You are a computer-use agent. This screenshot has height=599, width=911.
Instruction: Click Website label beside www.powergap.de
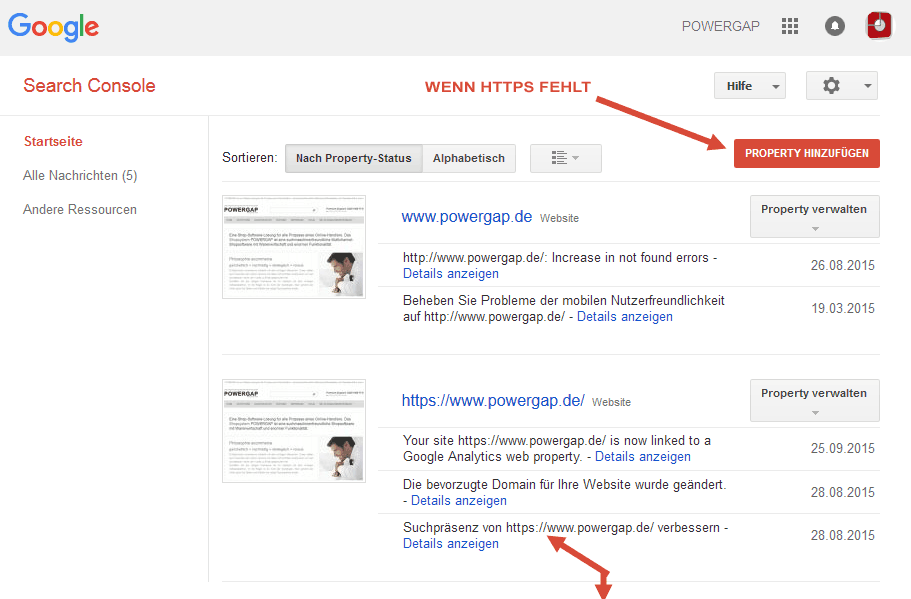[x=559, y=218]
